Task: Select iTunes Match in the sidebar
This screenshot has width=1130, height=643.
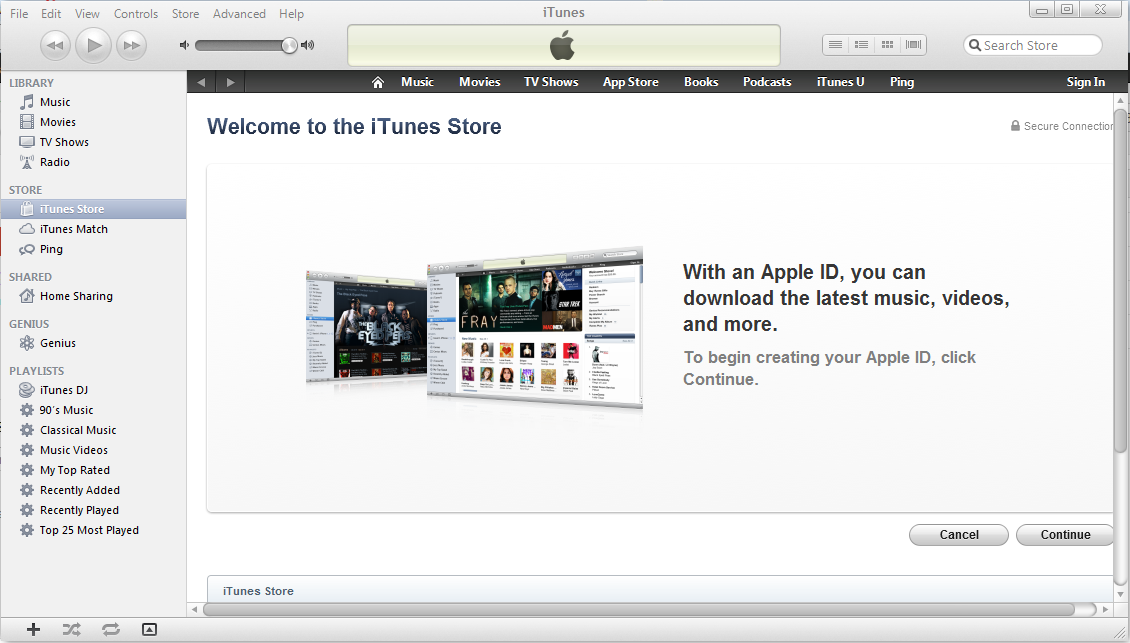Action: point(93,229)
